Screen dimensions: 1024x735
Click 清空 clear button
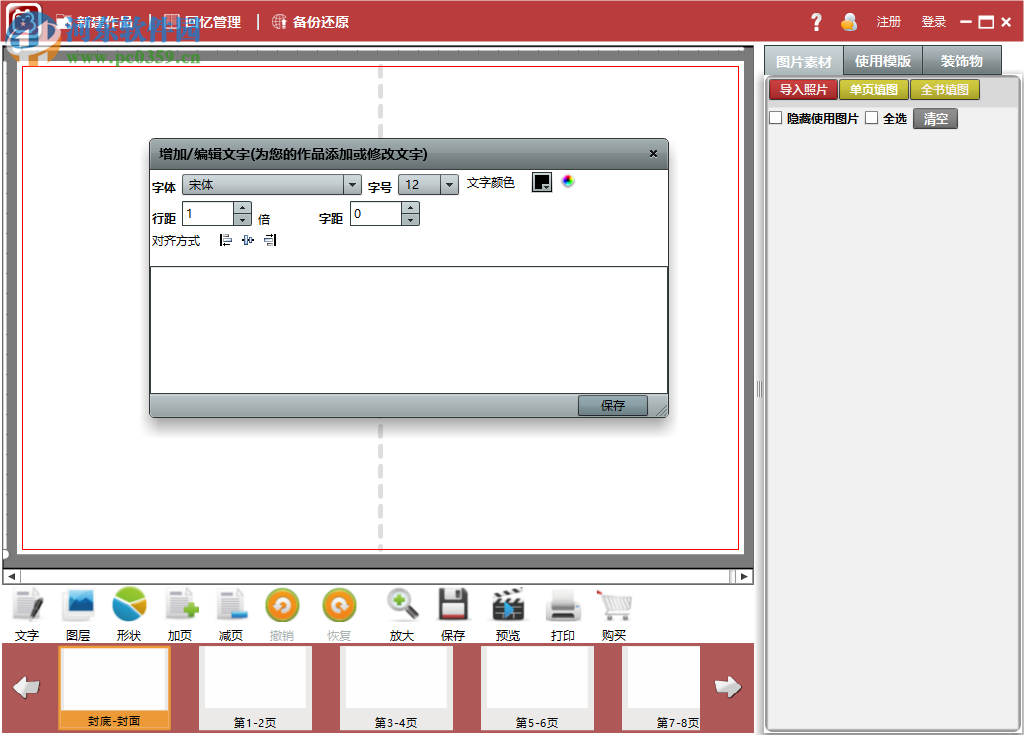click(935, 119)
